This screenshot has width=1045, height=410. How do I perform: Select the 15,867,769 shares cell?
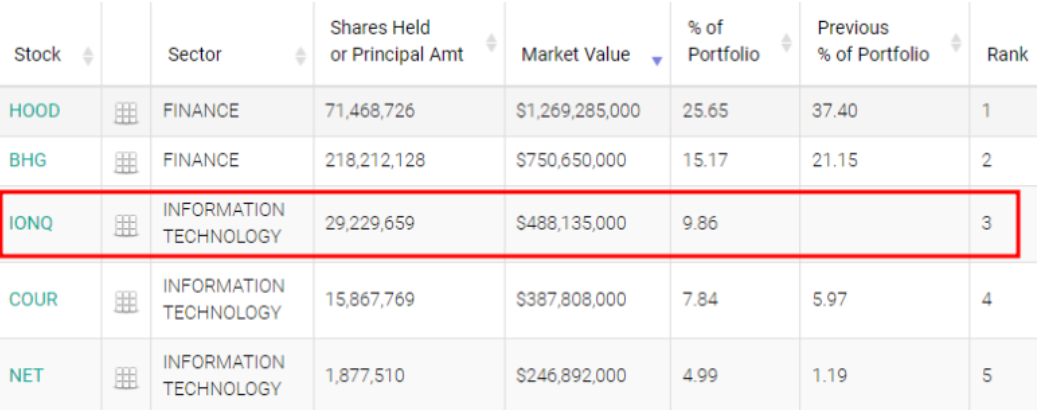point(370,299)
